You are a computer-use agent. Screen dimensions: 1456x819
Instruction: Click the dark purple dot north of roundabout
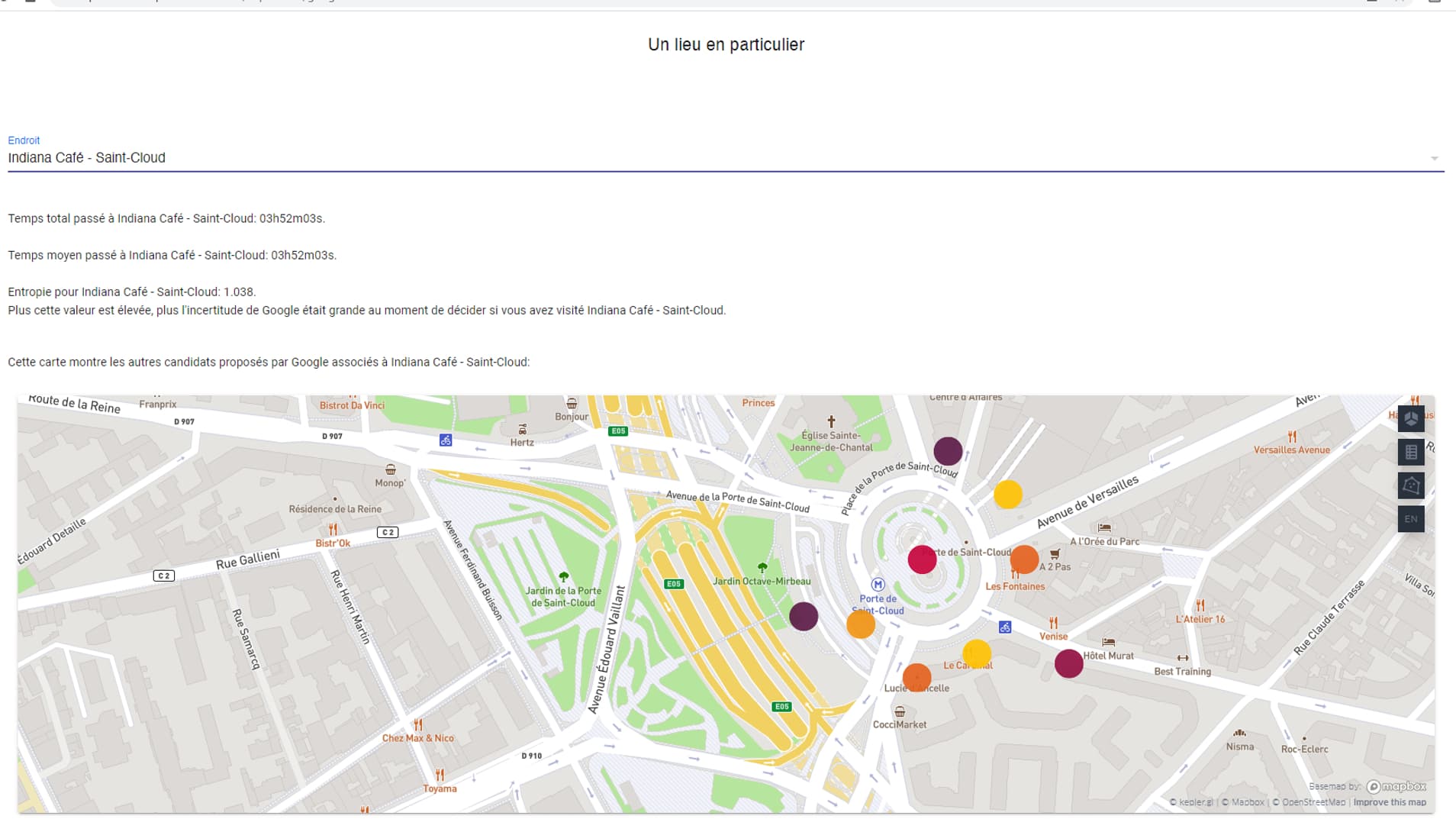(x=947, y=451)
